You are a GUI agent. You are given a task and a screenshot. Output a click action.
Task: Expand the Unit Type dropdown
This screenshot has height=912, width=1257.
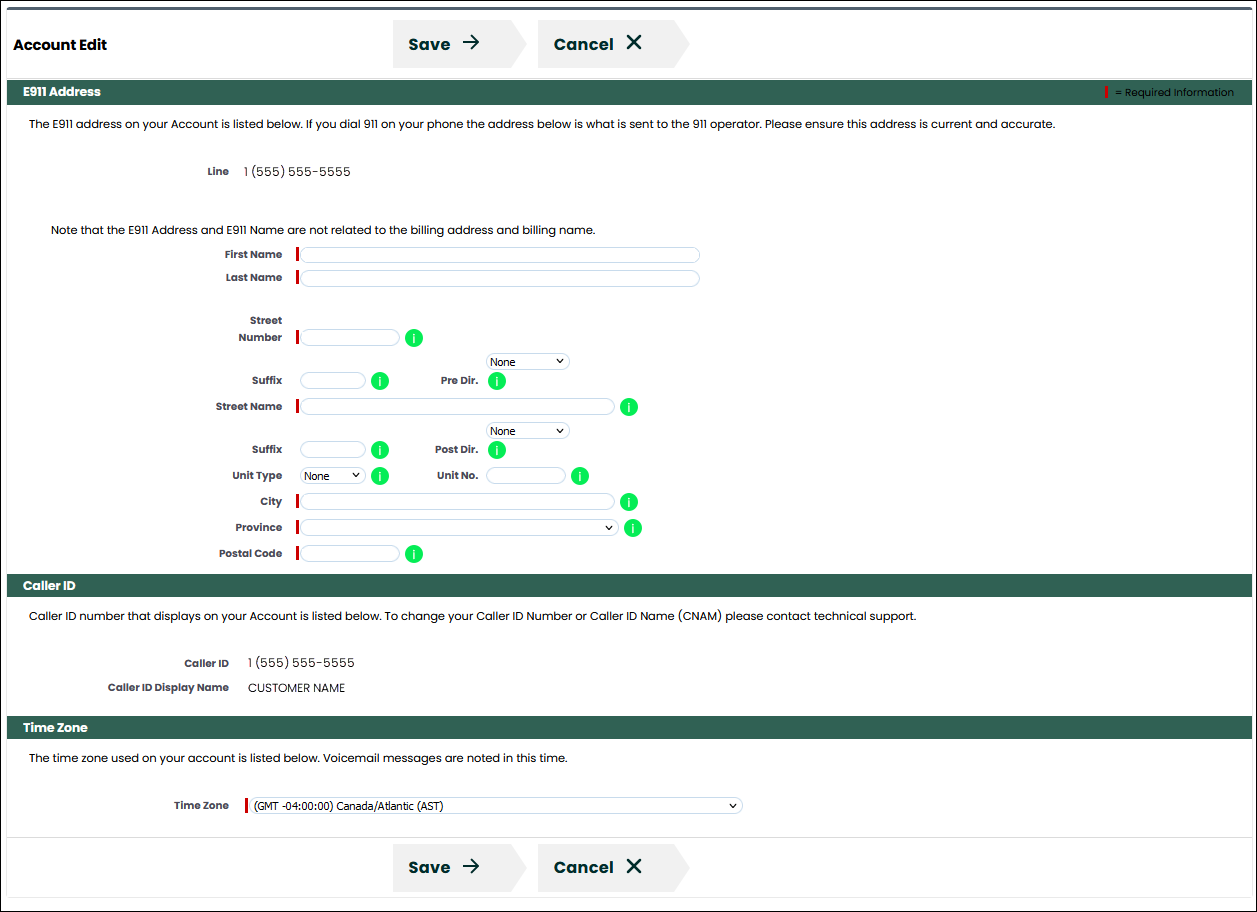[333, 476]
